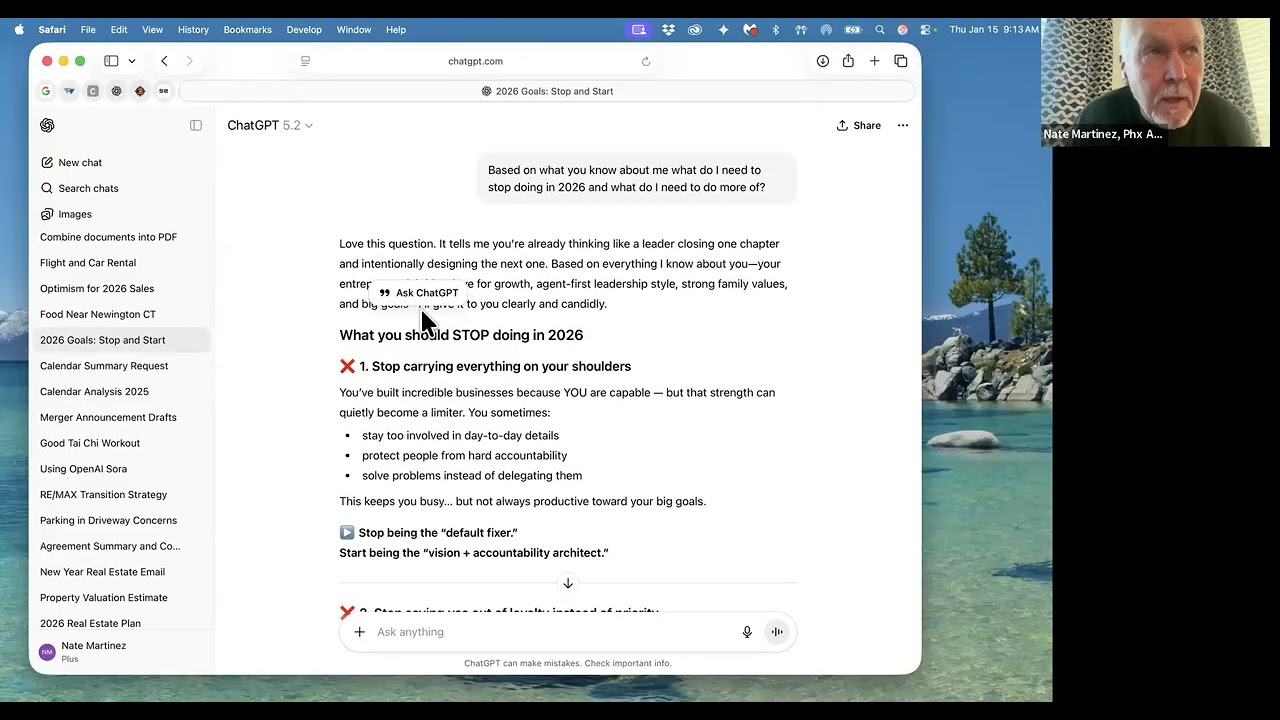Open the Safari app menu
The image size is (1280, 720).
pyautogui.click(x=52, y=30)
